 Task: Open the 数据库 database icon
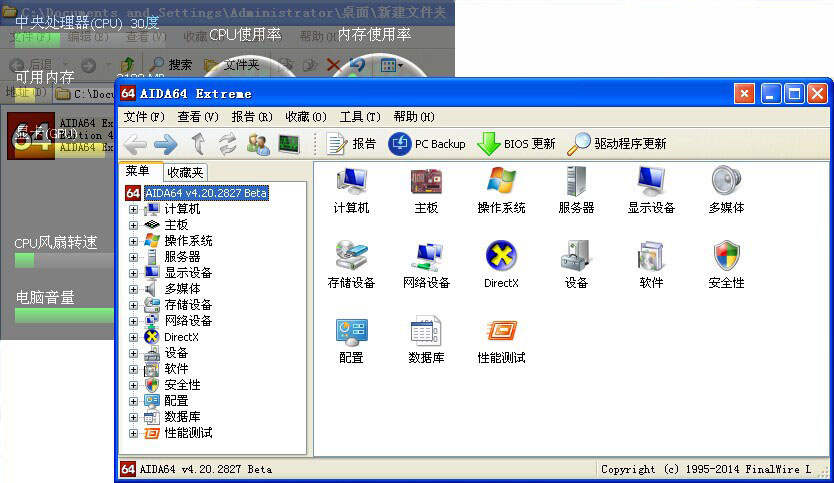pyautogui.click(x=426, y=340)
